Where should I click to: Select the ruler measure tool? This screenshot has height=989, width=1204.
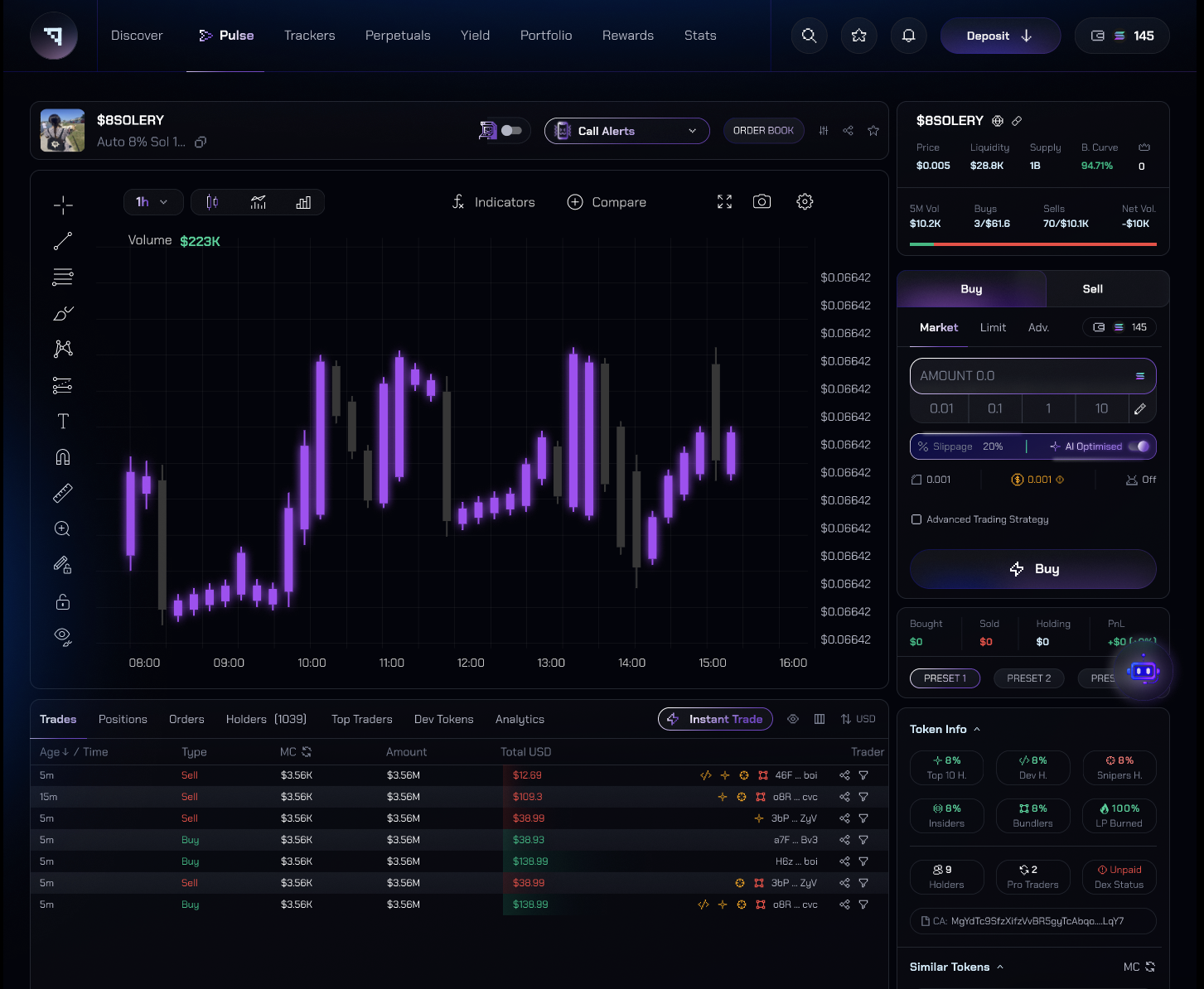point(63,494)
